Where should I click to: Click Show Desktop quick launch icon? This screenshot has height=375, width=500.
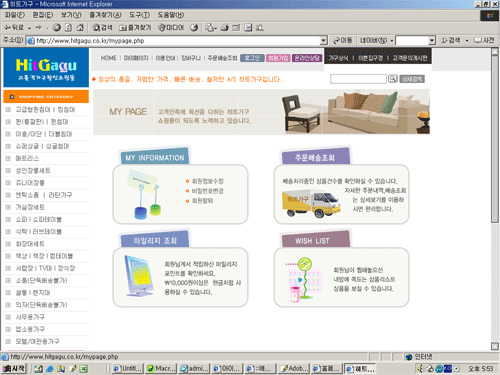(x=38, y=369)
